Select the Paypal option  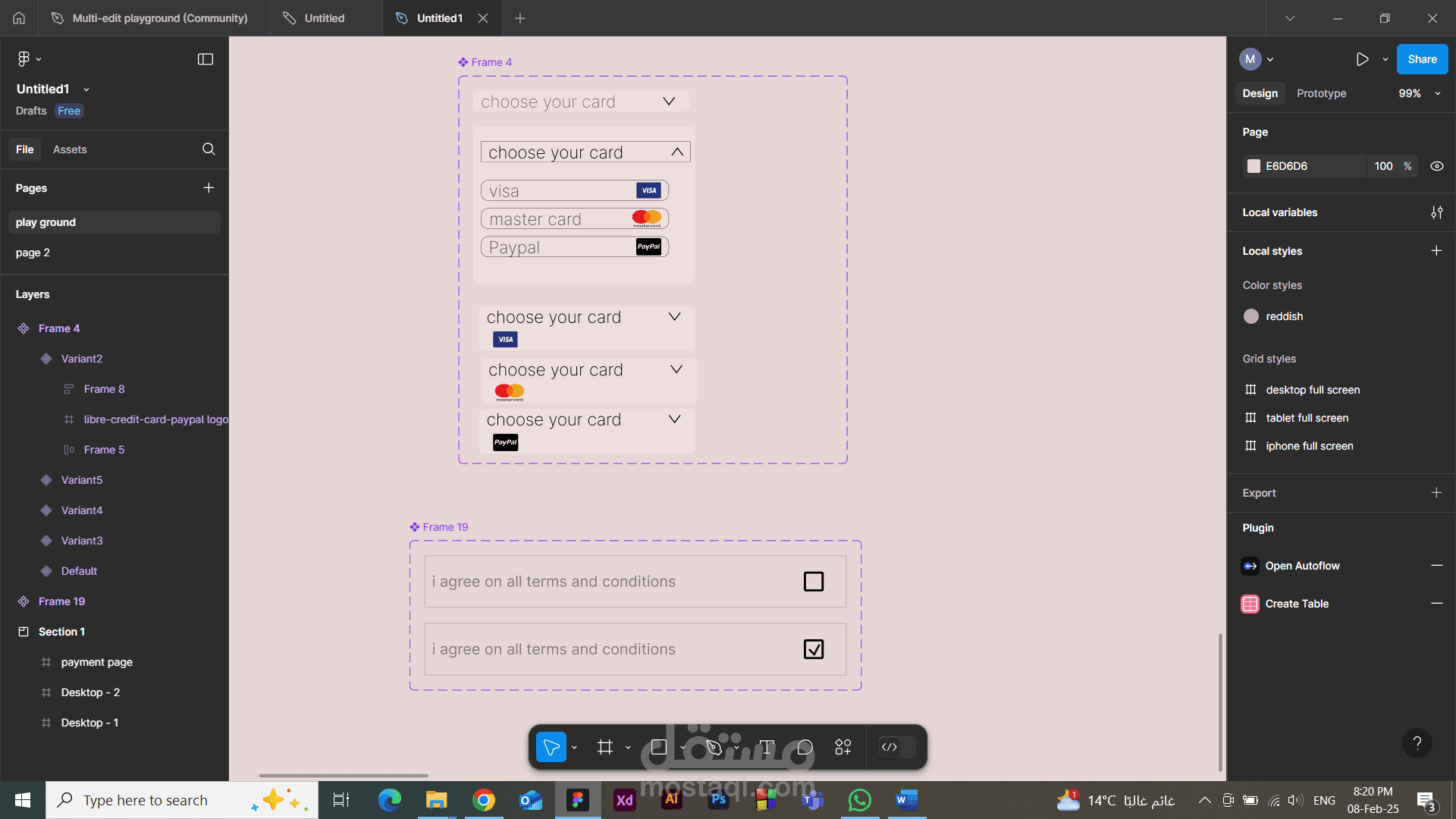tap(575, 247)
